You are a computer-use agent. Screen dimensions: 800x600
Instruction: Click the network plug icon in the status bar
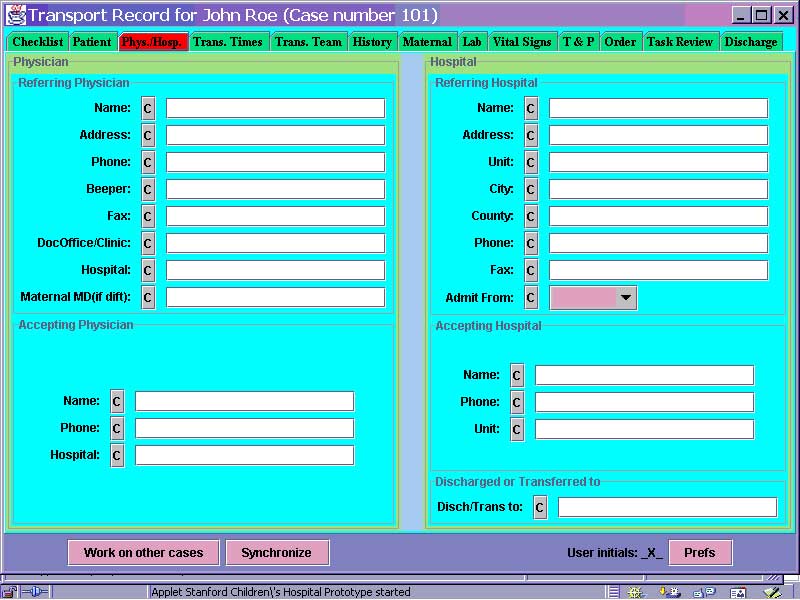click(x=34, y=592)
